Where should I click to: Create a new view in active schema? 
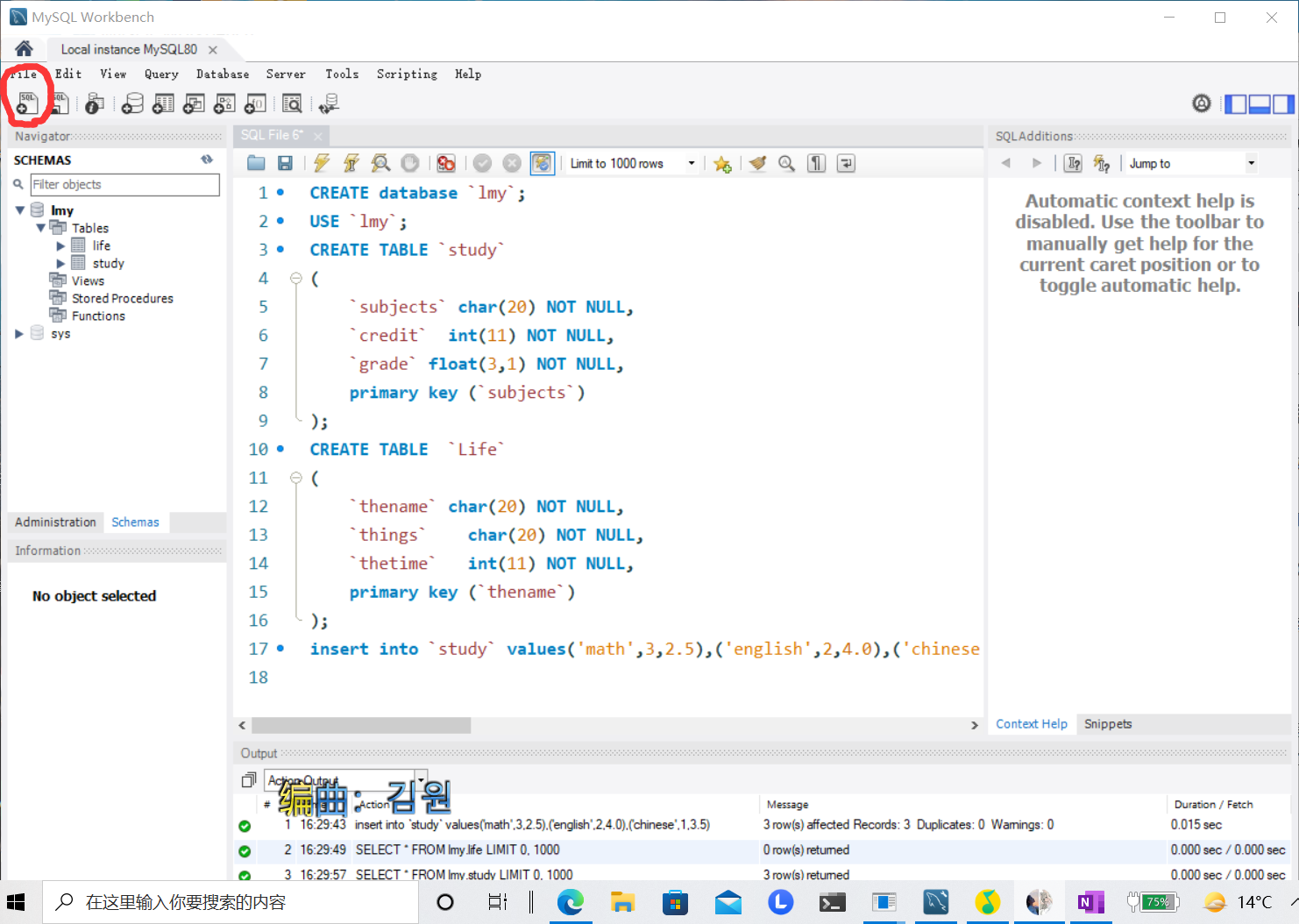pyautogui.click(x=194, y=103)
